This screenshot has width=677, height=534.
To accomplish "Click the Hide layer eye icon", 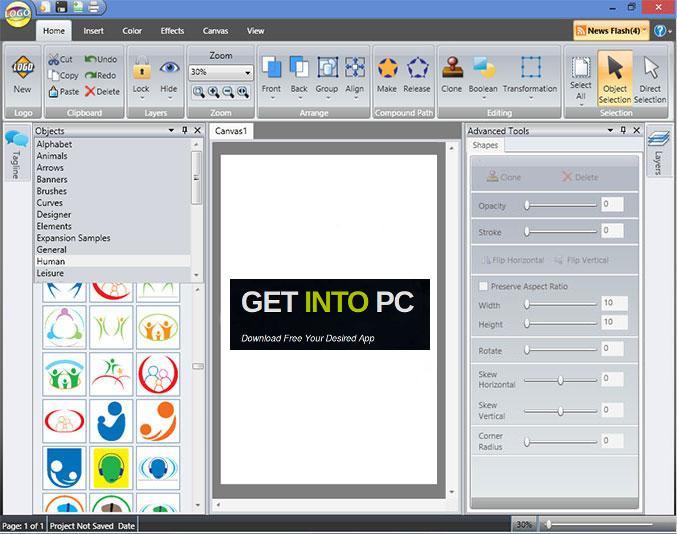I will tap(169, 68).
